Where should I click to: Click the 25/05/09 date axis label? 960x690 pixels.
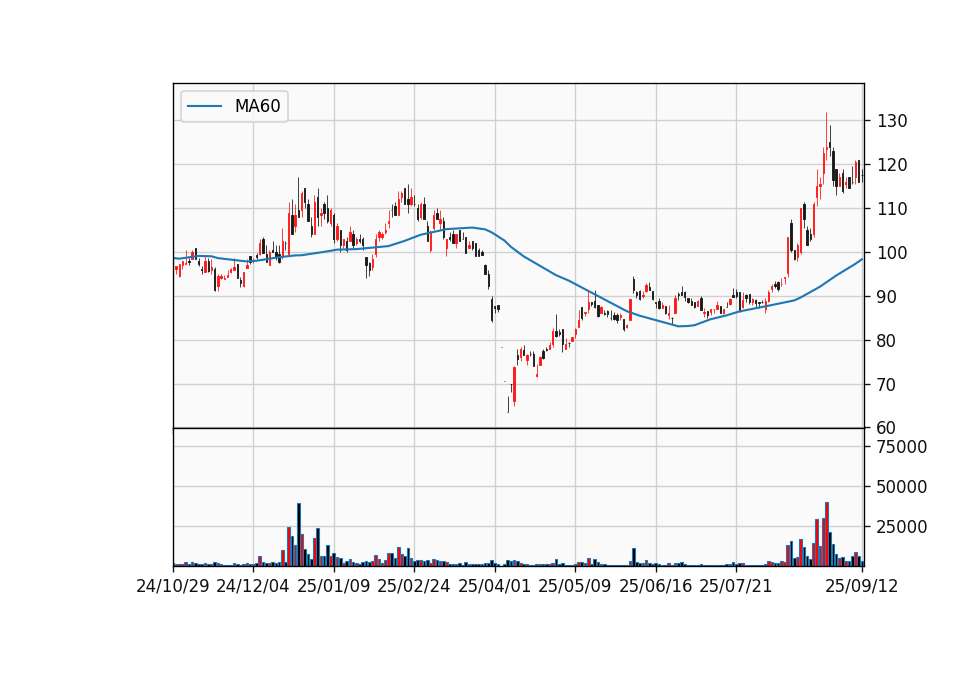575,586
